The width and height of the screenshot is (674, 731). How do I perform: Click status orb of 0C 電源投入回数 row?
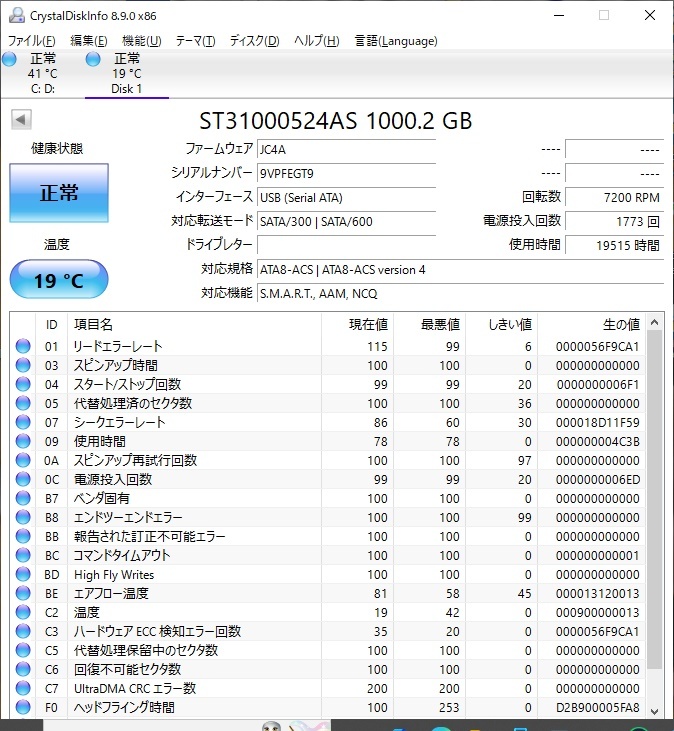tap(23, 479)
